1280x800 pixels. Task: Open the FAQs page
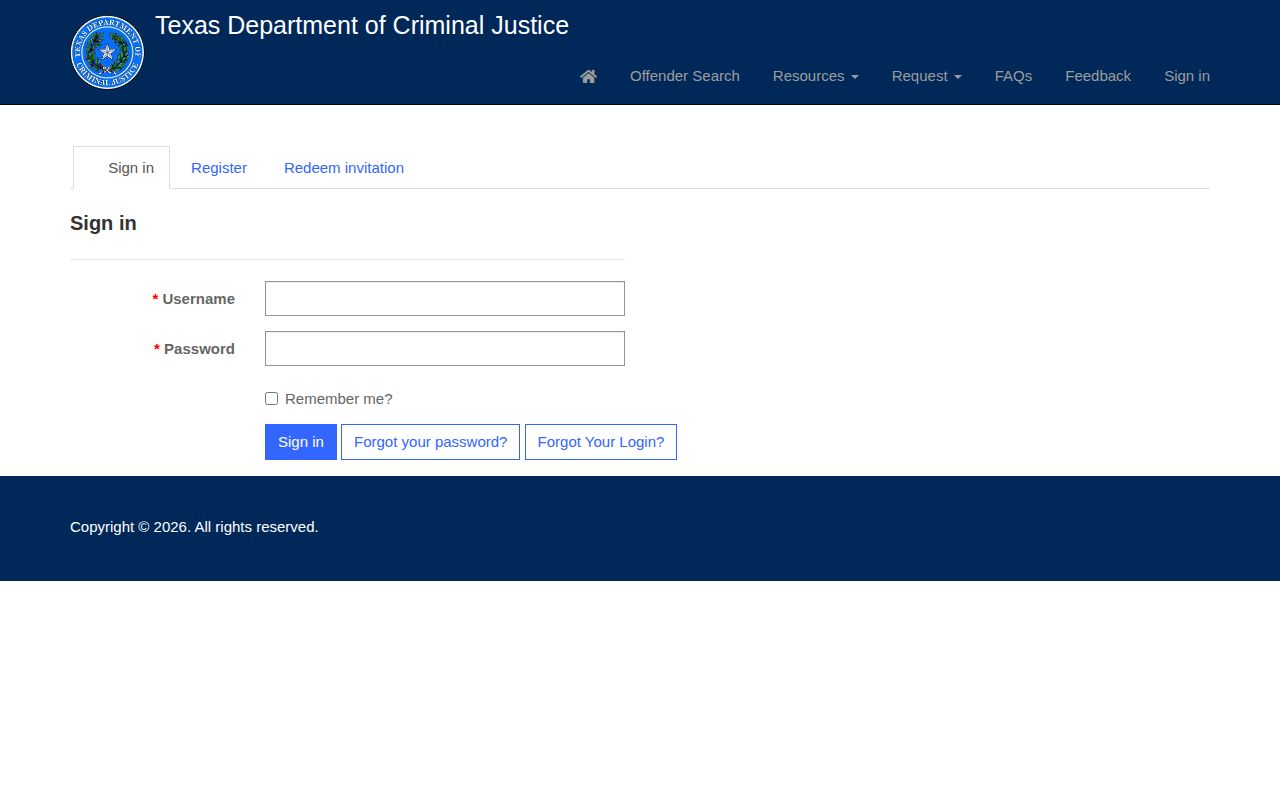point(1013,76)
